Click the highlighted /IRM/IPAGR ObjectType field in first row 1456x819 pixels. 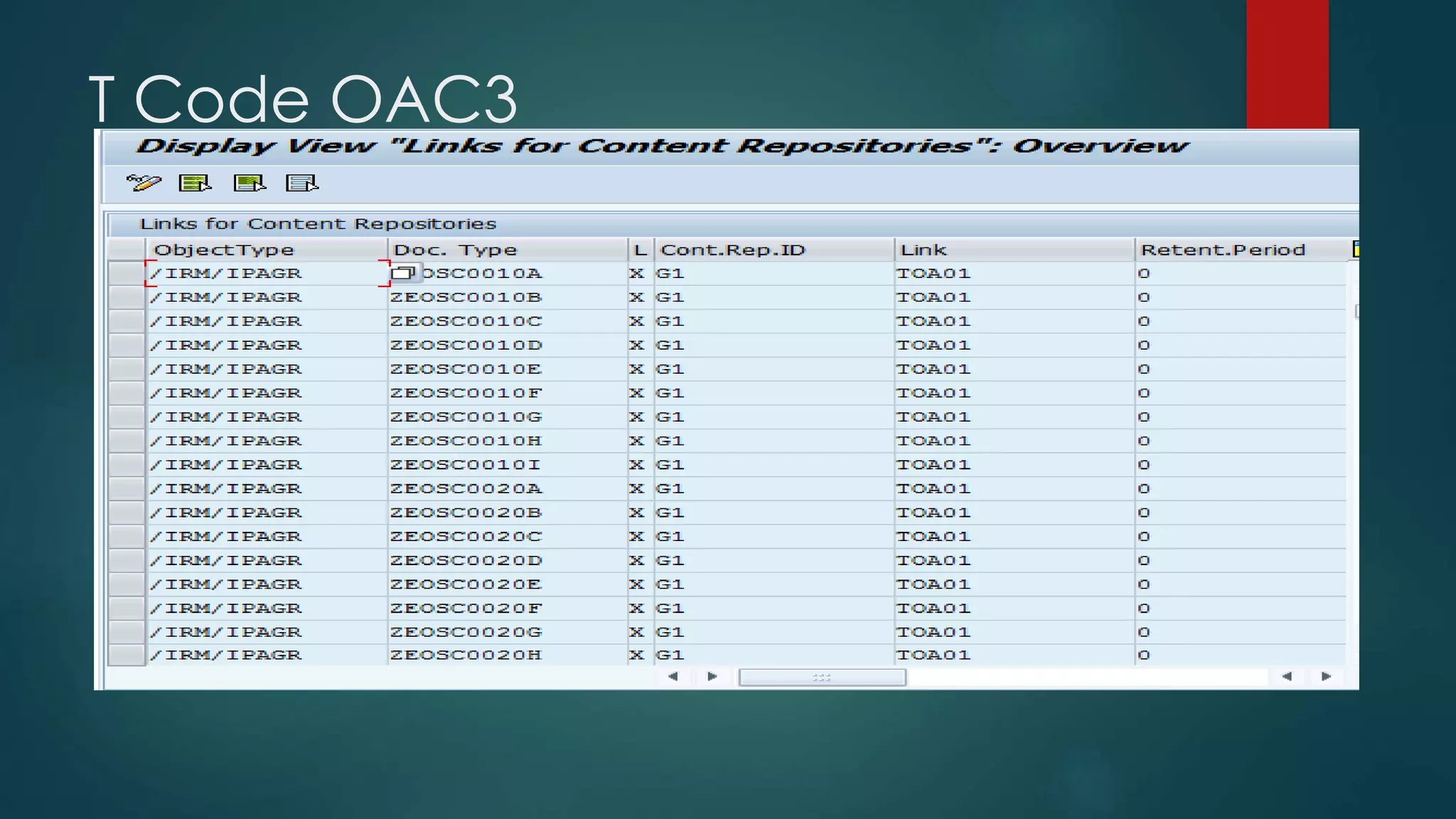[x=267, y=273]
